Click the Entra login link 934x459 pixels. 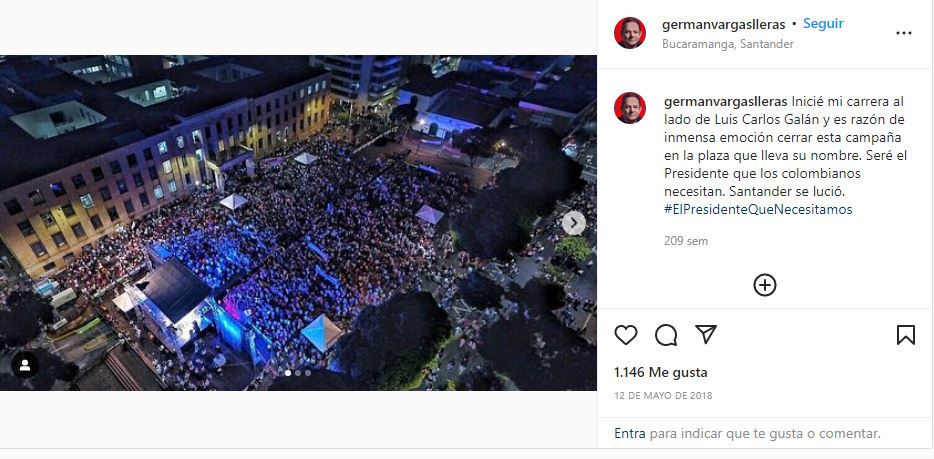click(630, 433)
